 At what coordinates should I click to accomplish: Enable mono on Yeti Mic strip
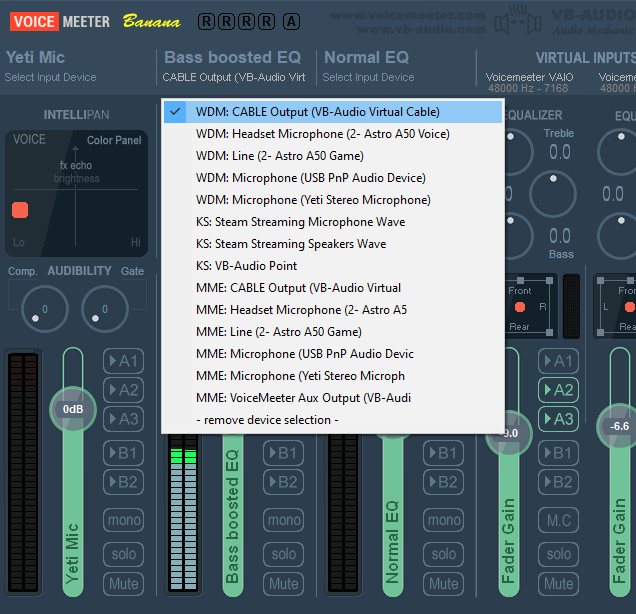point(124,520)
